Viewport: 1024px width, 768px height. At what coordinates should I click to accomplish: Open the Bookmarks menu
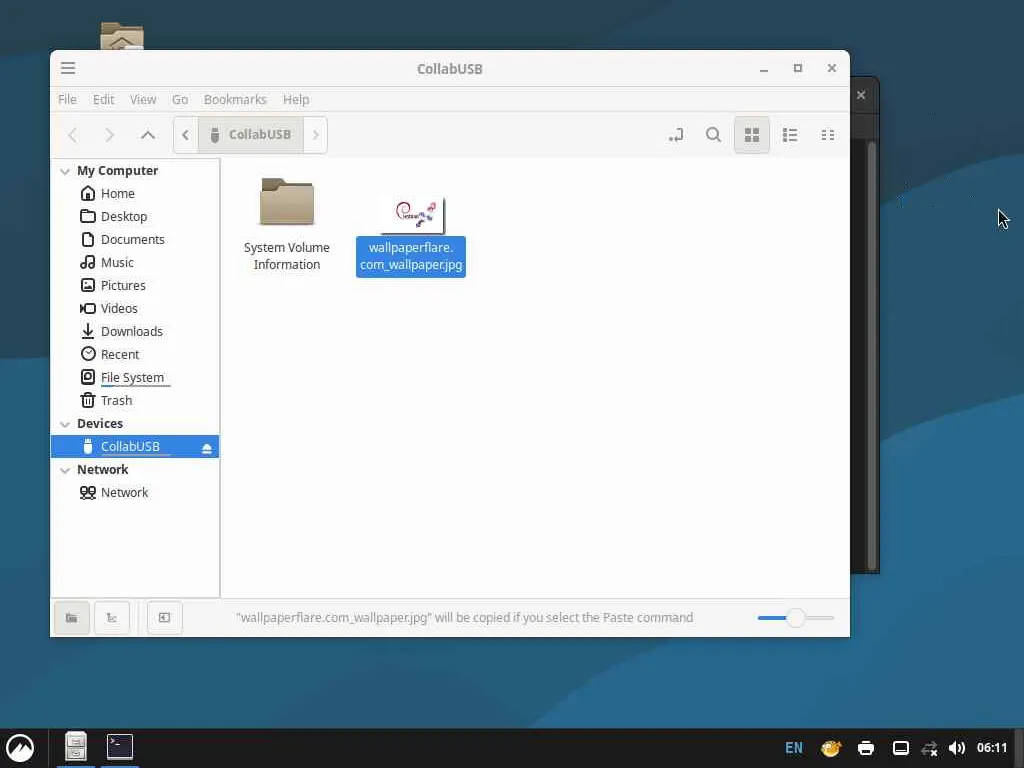point(235,99)
